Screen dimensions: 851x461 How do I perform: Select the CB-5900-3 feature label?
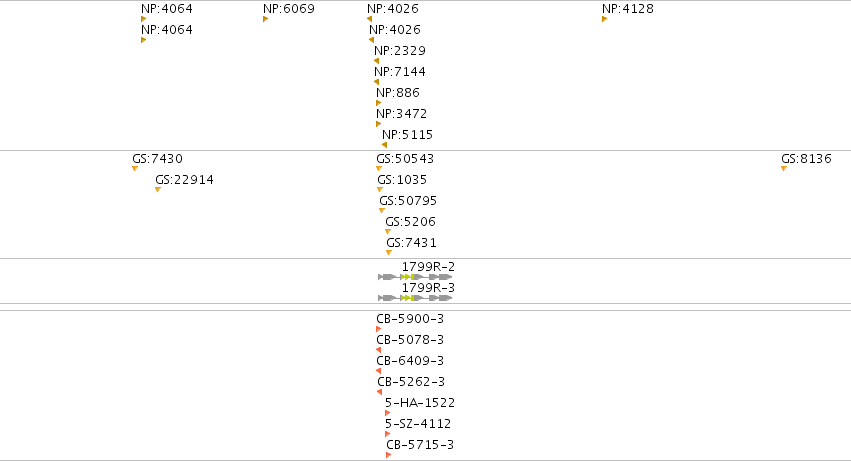410,318
